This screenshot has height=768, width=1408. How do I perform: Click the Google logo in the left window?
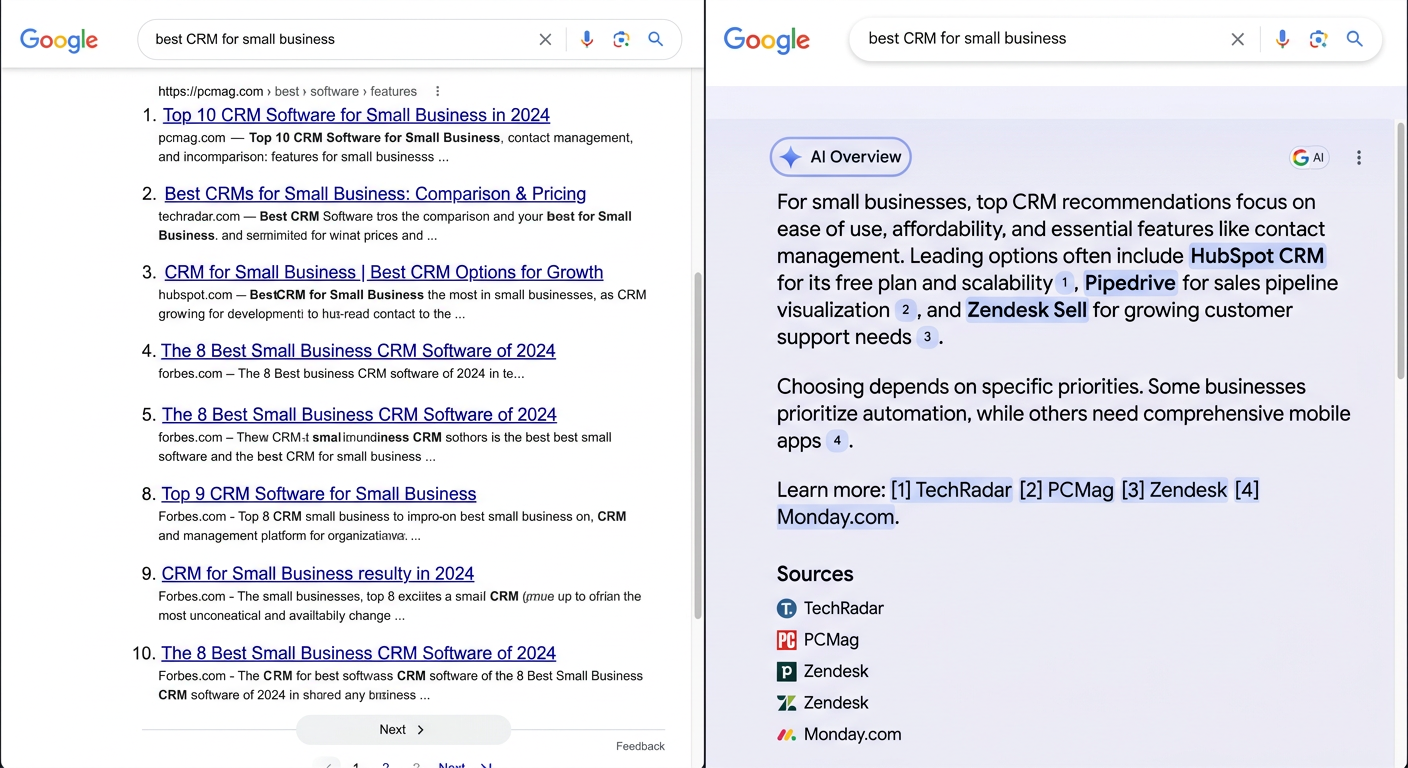click(59, 40)
